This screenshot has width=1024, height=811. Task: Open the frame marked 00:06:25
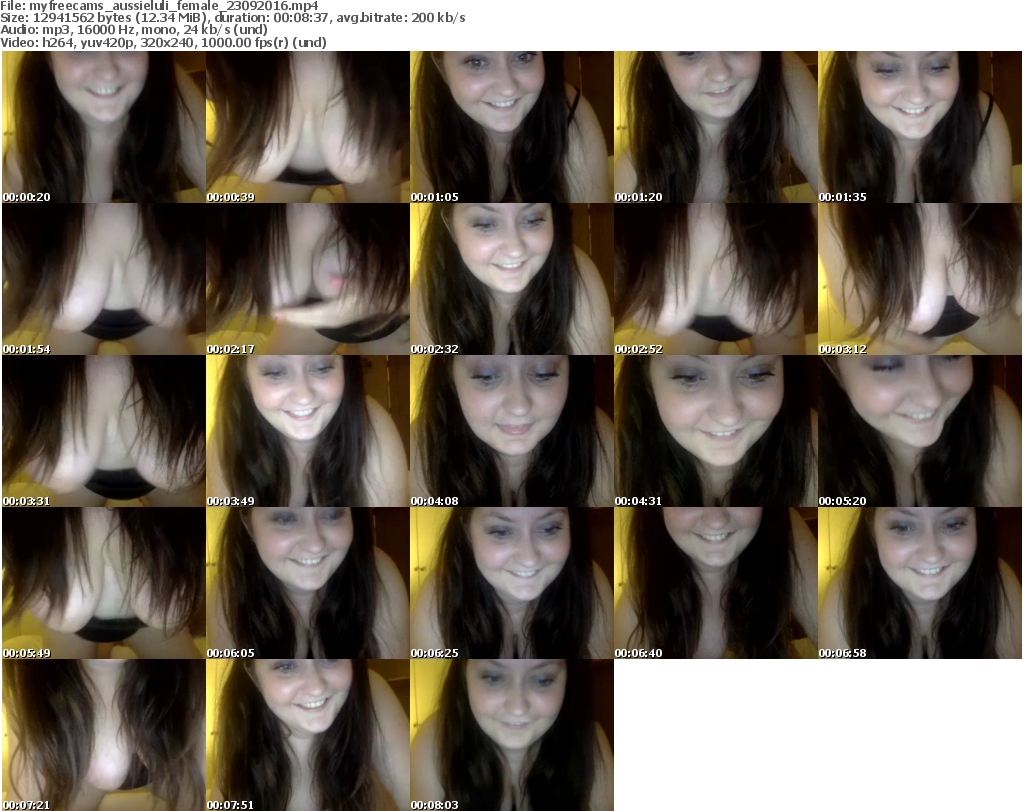pyautogui.click(x=511, y=583)
